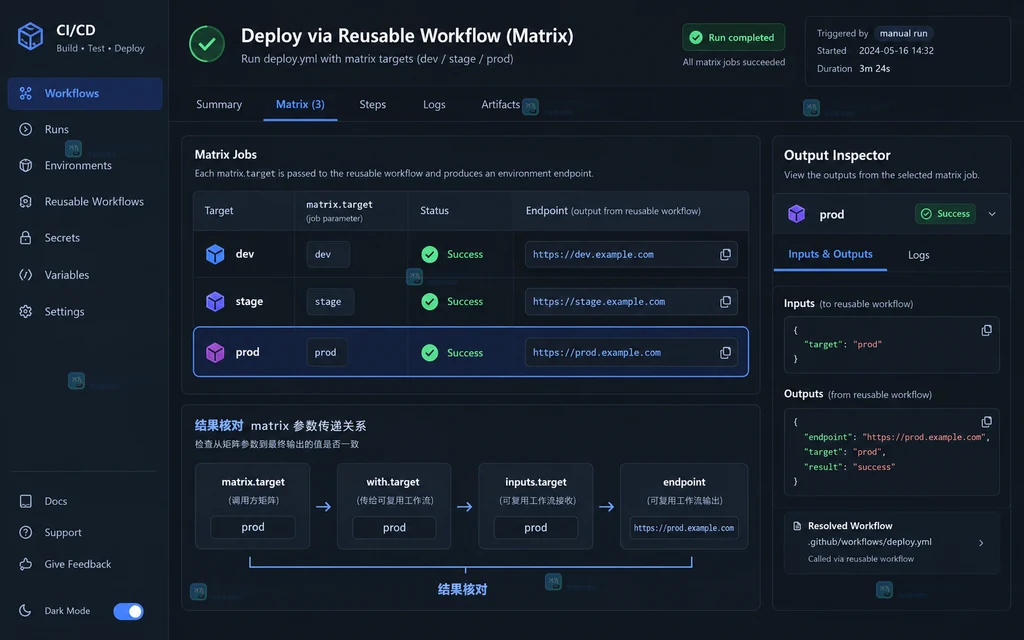The height and width of the screenshot is (640, 1024).
Task: Click the blue dev cube icon
Action: [215, 254]
